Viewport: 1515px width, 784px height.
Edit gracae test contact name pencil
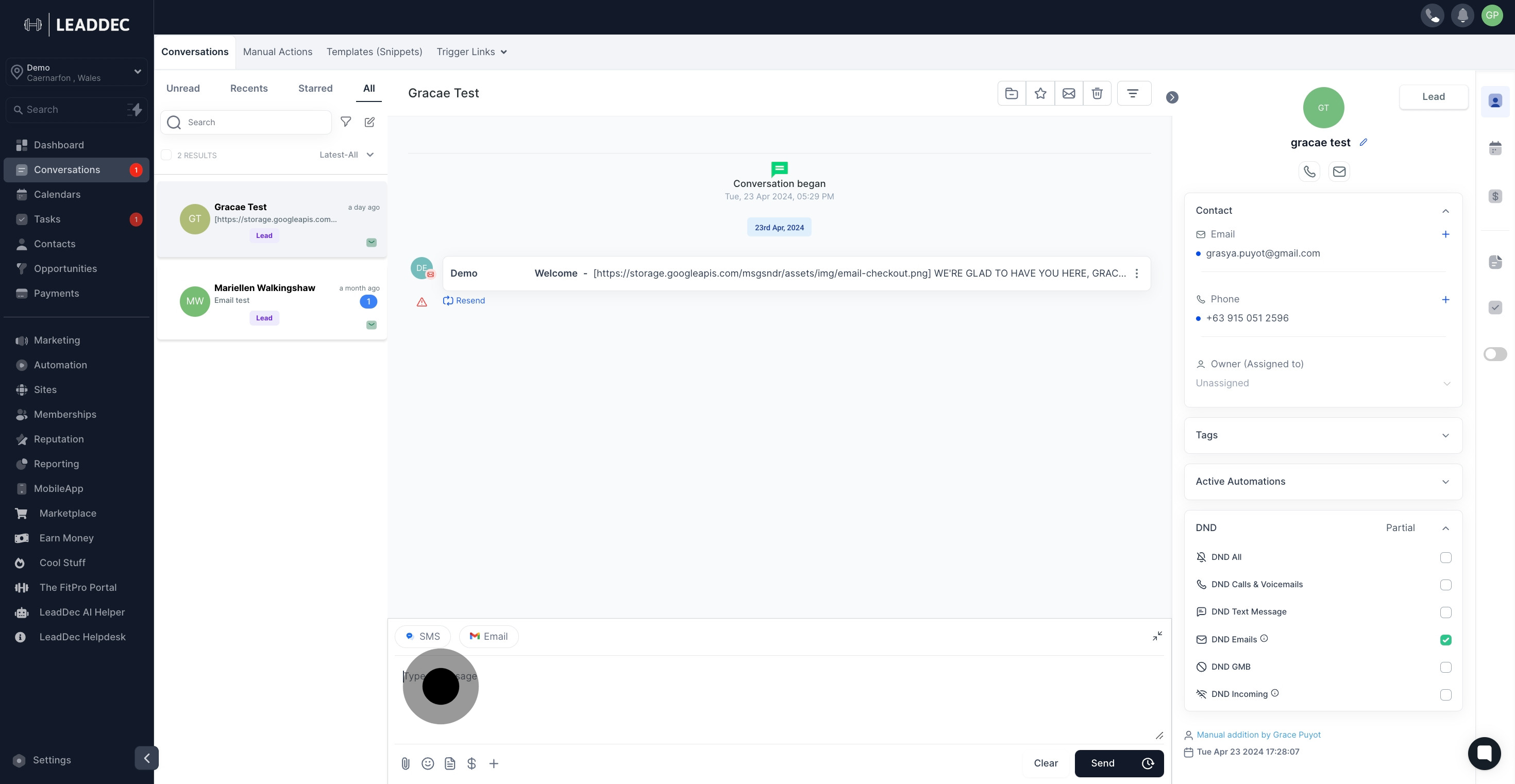[x=1363, y=142]
